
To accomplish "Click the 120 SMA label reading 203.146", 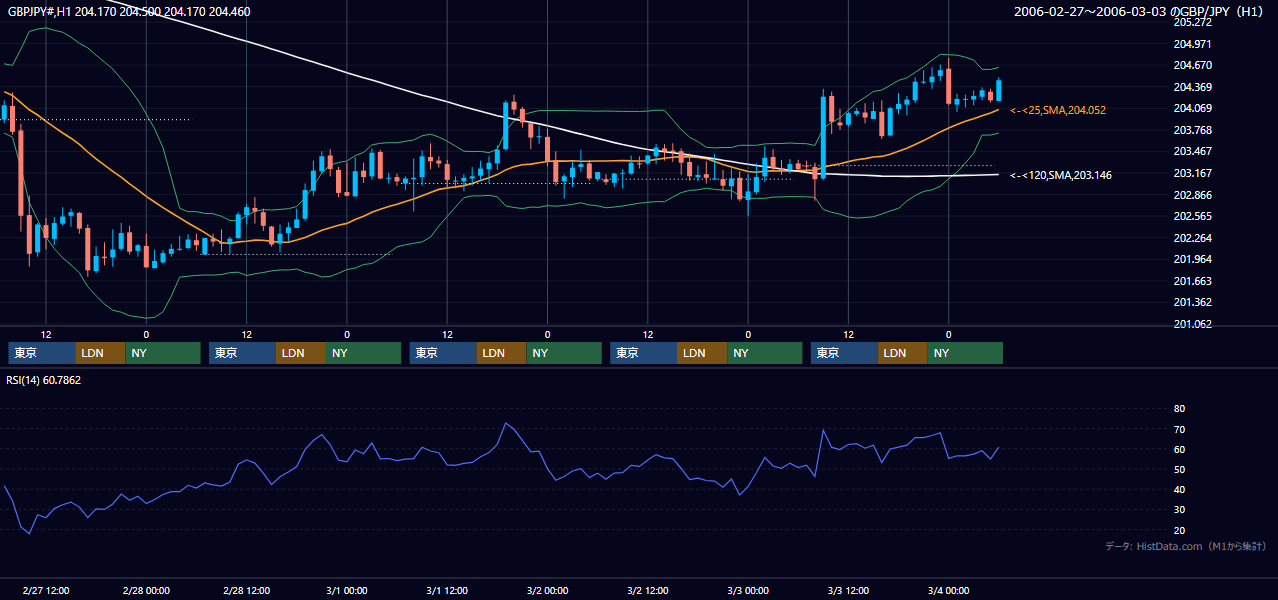I will [x=1061, y=175].
